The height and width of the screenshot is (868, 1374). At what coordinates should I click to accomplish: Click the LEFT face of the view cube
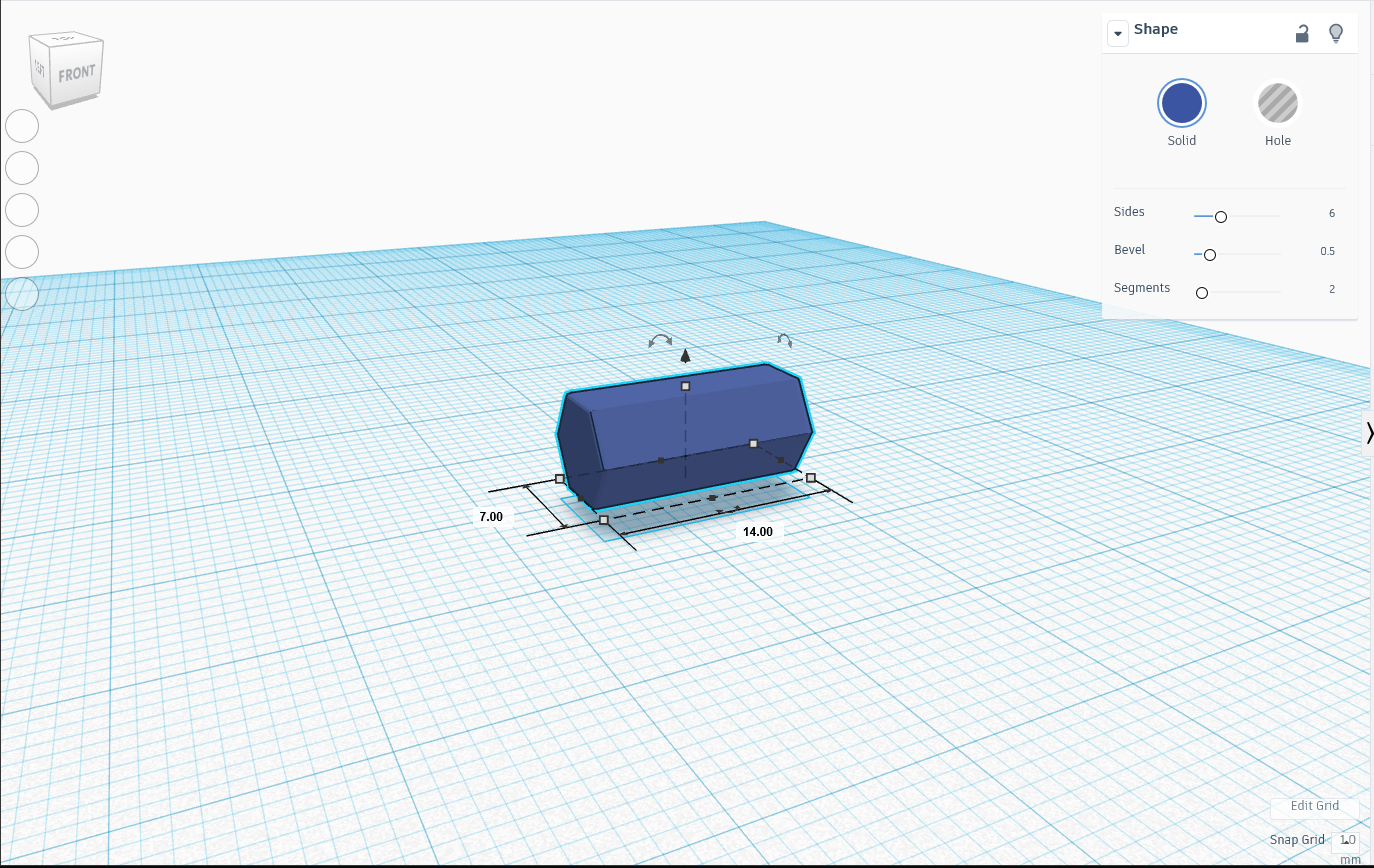tap(40, 68)
